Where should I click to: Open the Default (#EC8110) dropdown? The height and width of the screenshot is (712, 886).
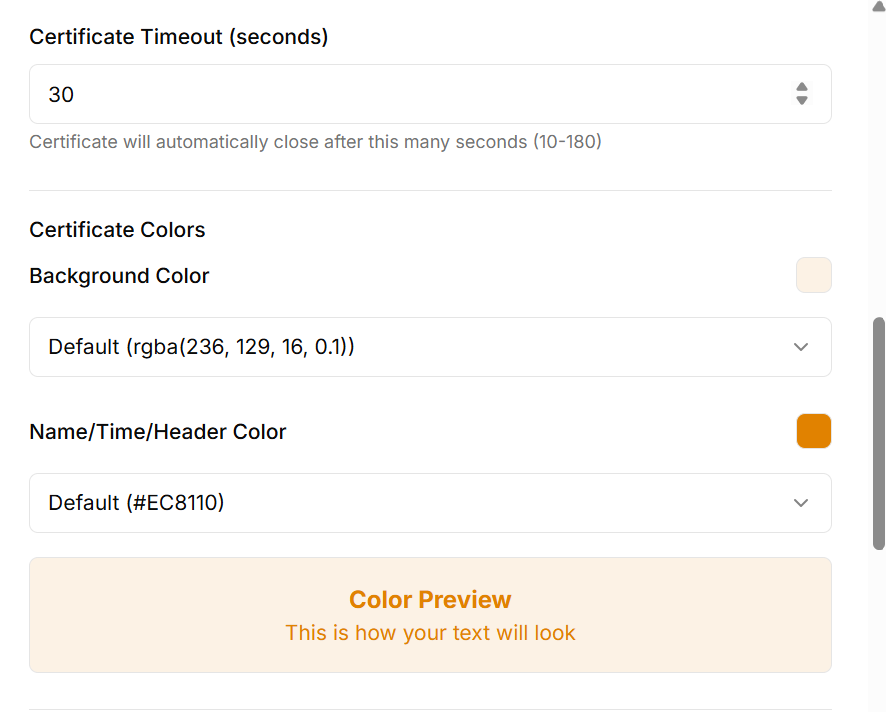400,503
